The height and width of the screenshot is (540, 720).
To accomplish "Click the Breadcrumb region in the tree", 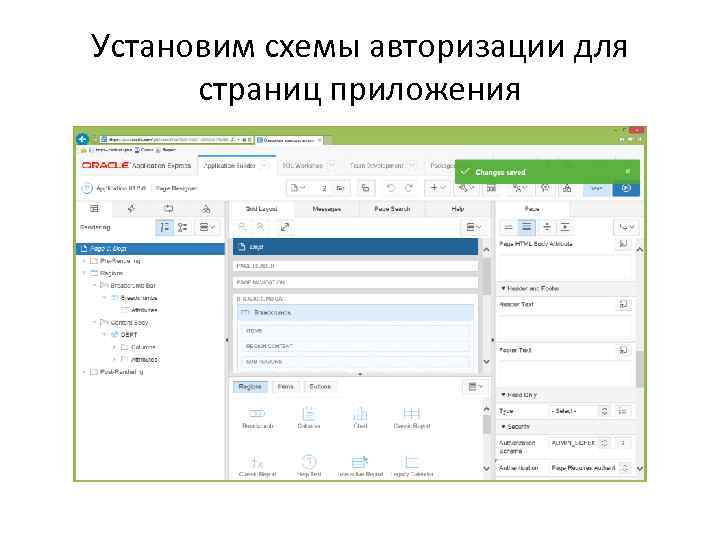I will [x=139, y=298].
